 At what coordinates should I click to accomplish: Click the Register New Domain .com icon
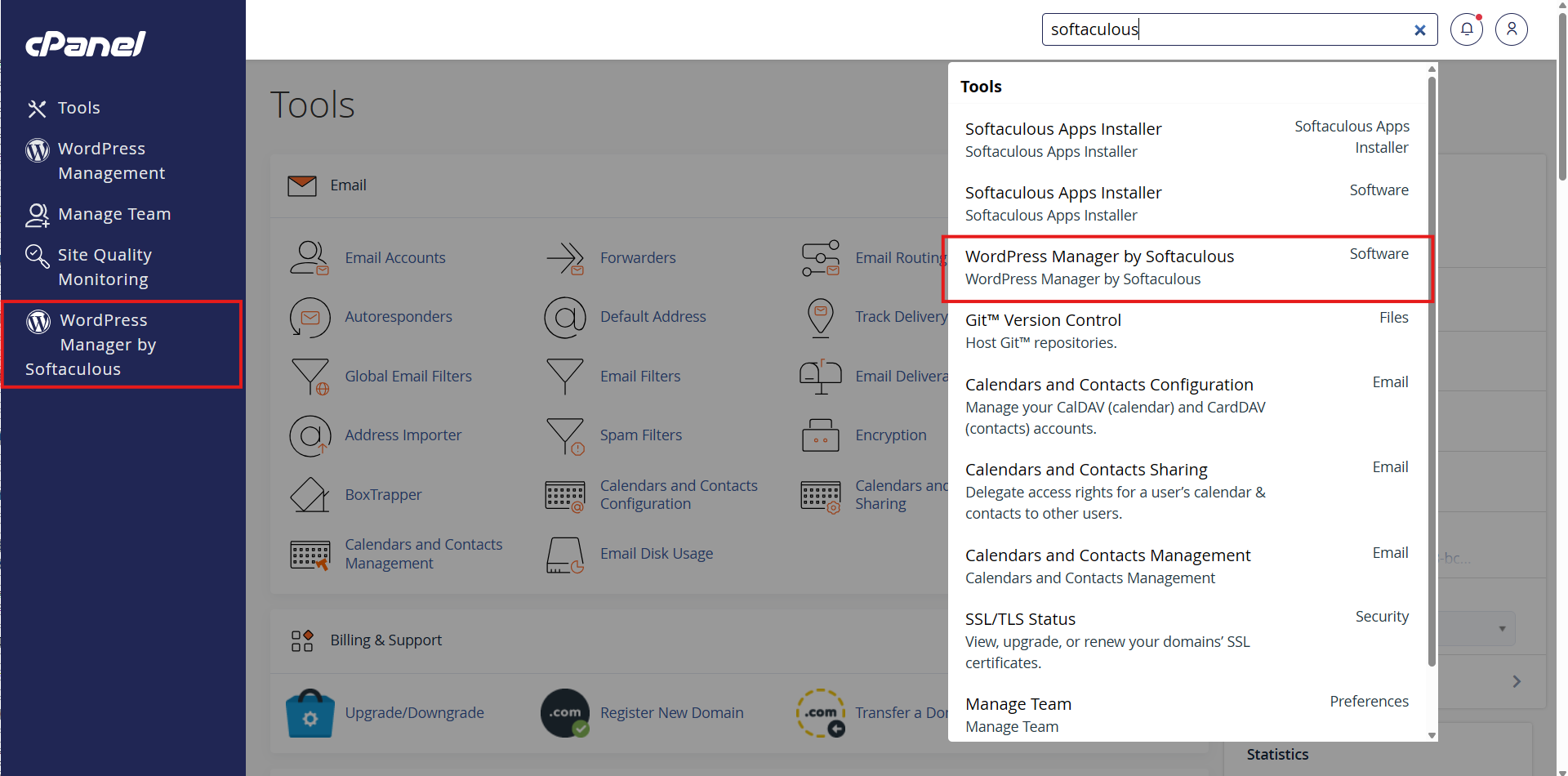coord(565,713)
